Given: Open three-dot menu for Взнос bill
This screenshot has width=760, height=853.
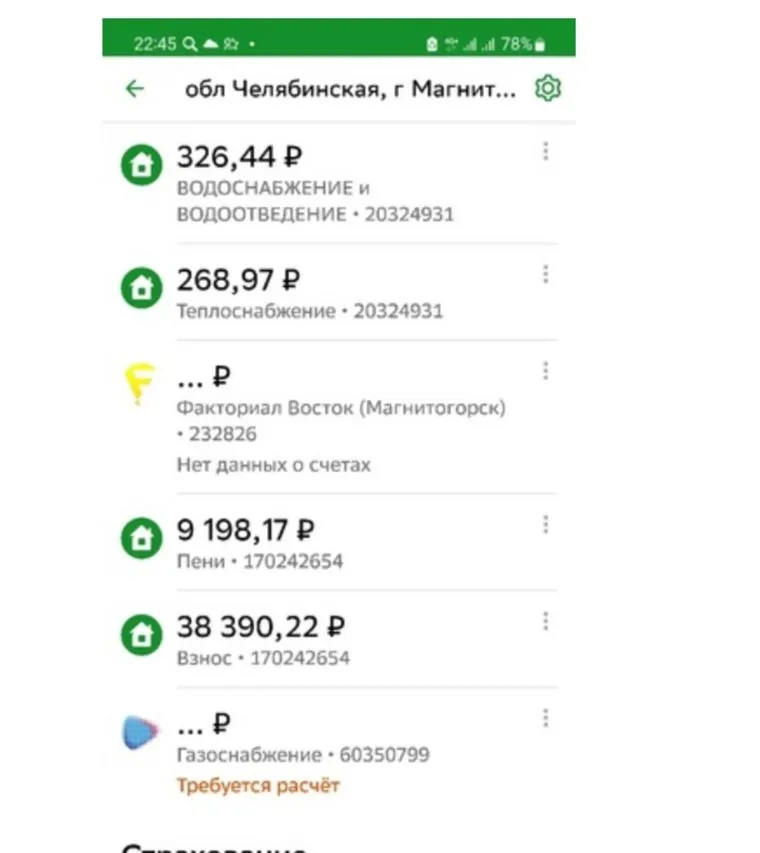Looking at the screenshot, I should tap(545, 621).
